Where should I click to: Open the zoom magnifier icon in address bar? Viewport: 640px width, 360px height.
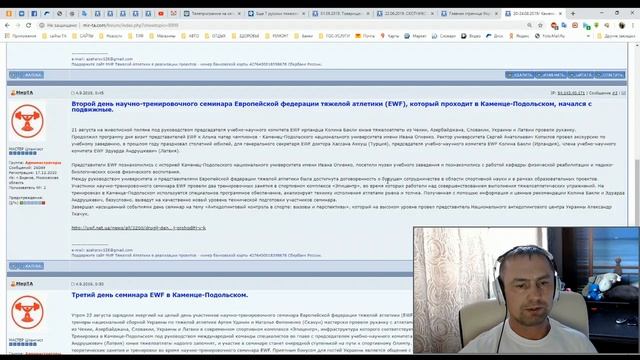point(529,25)
